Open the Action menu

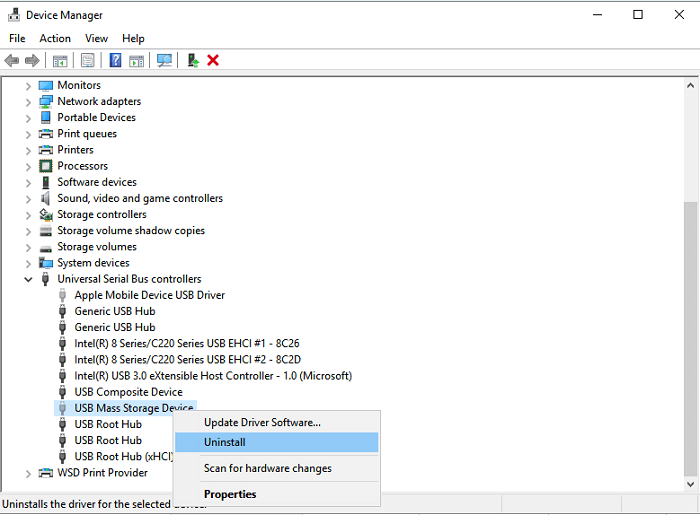55,38
